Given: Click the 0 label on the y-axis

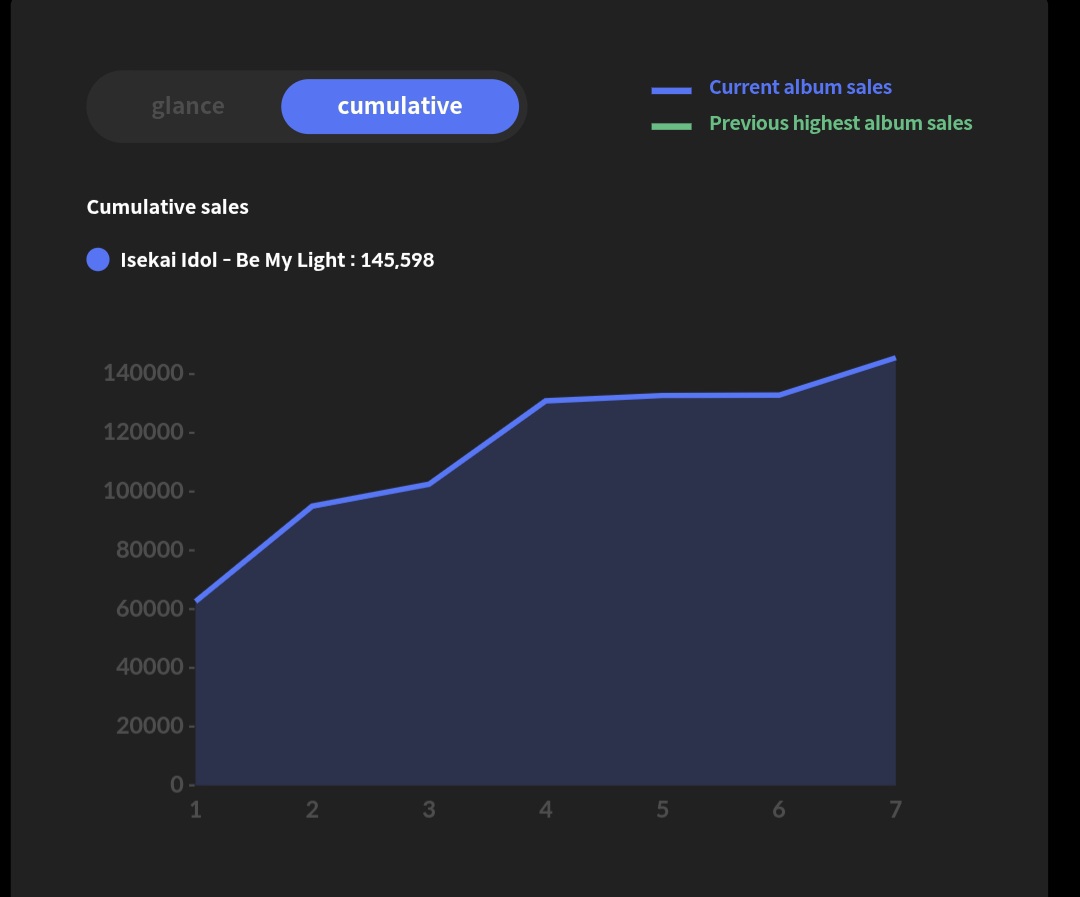Looking at the screenshot, I should [x=177, y=784].
